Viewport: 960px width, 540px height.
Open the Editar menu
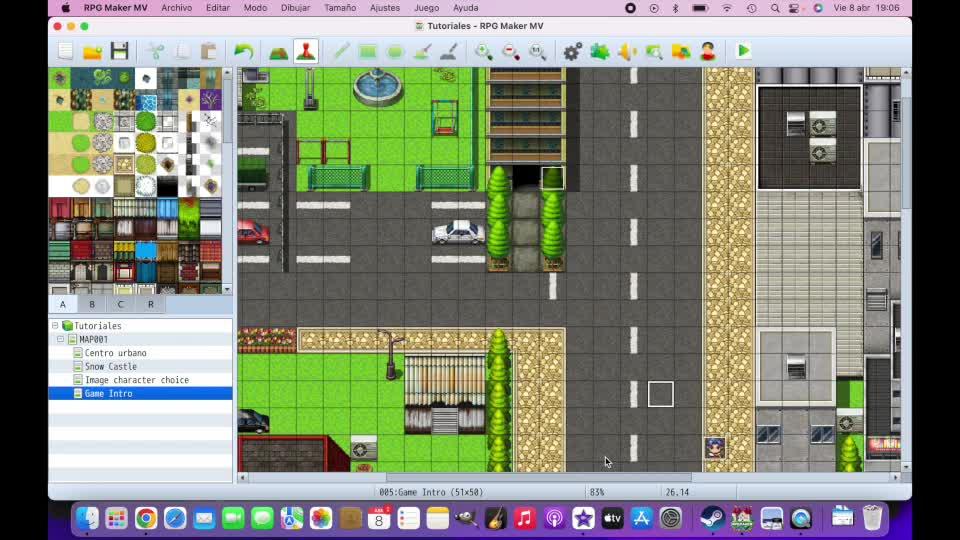pyautogui.click(x=217, y=8)
